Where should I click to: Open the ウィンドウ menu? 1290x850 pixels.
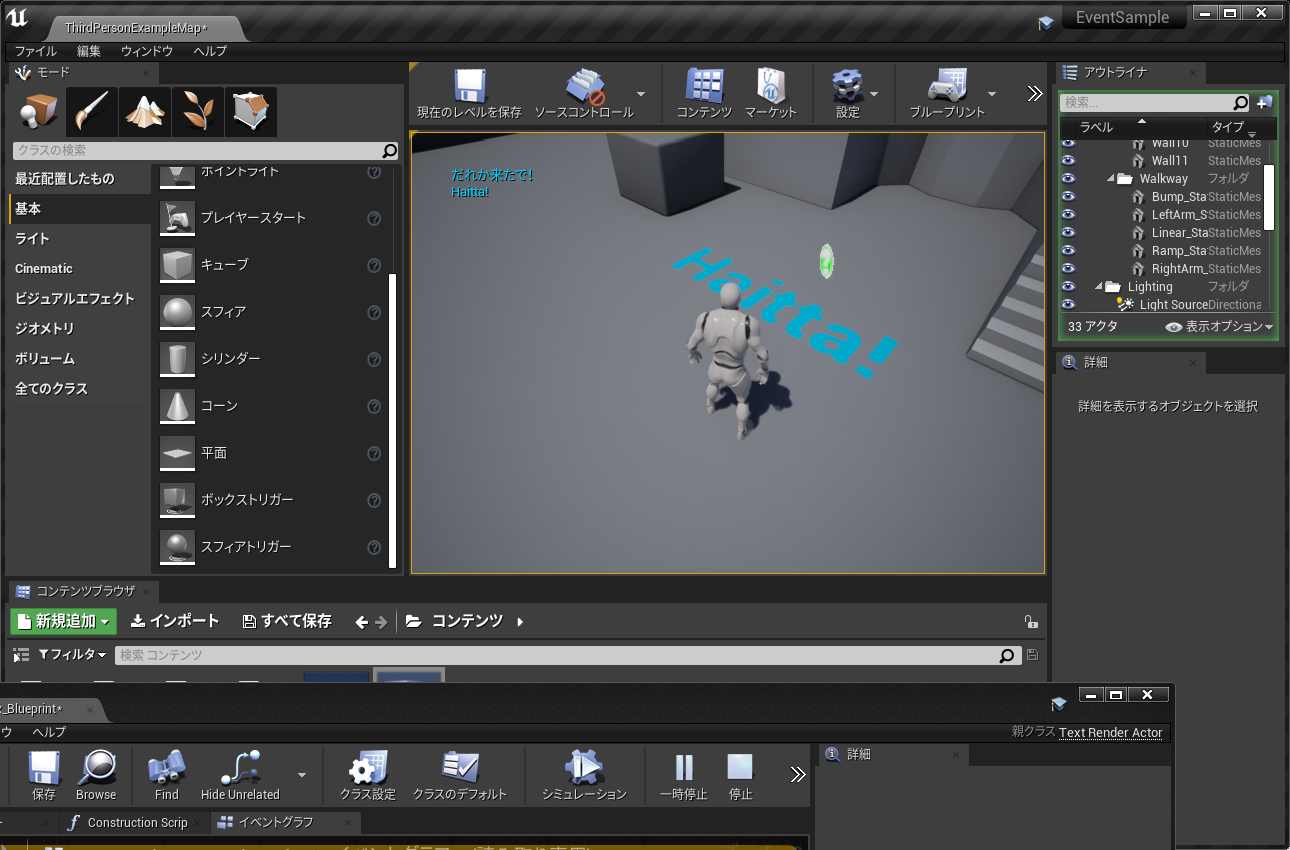click(x=147, y=51)
